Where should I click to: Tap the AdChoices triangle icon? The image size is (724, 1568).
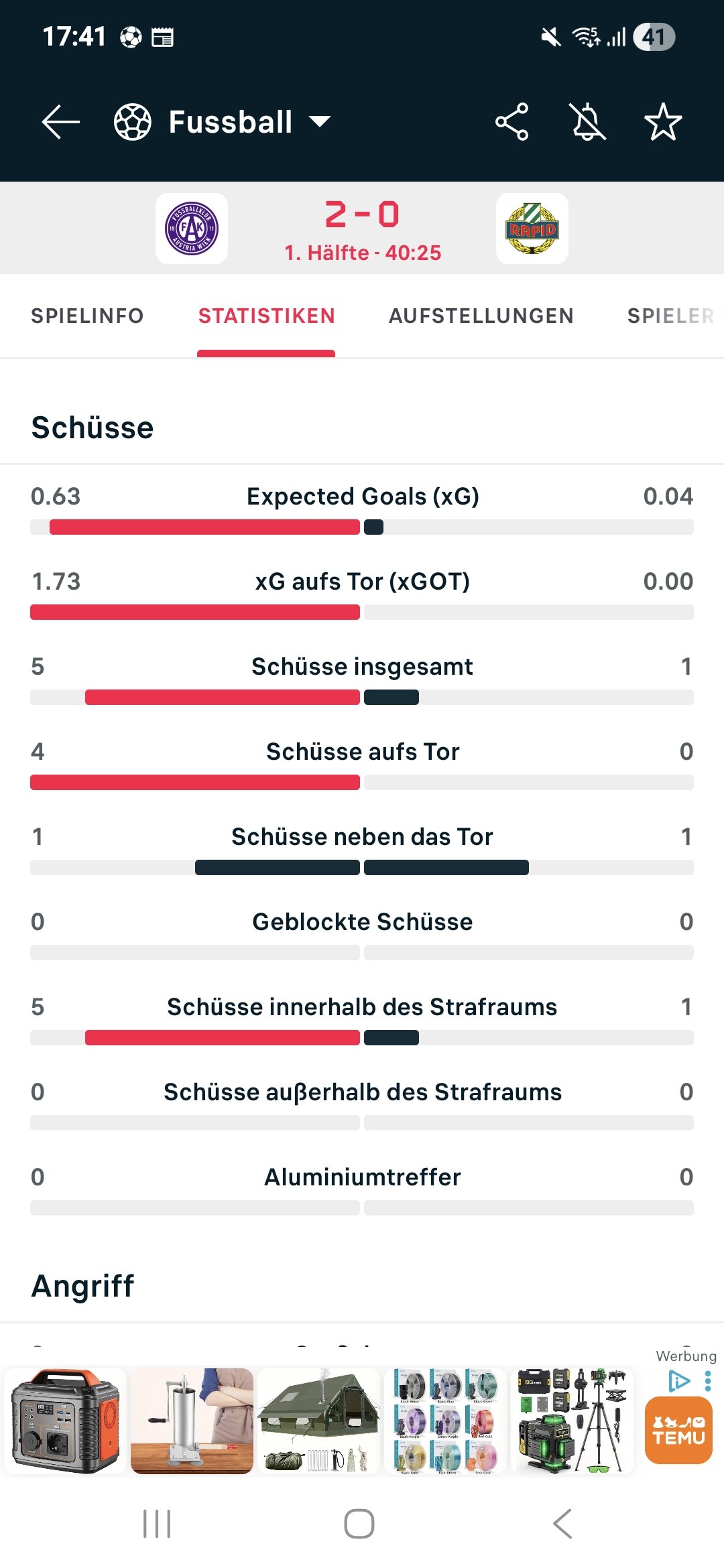tap(679, 1381)
